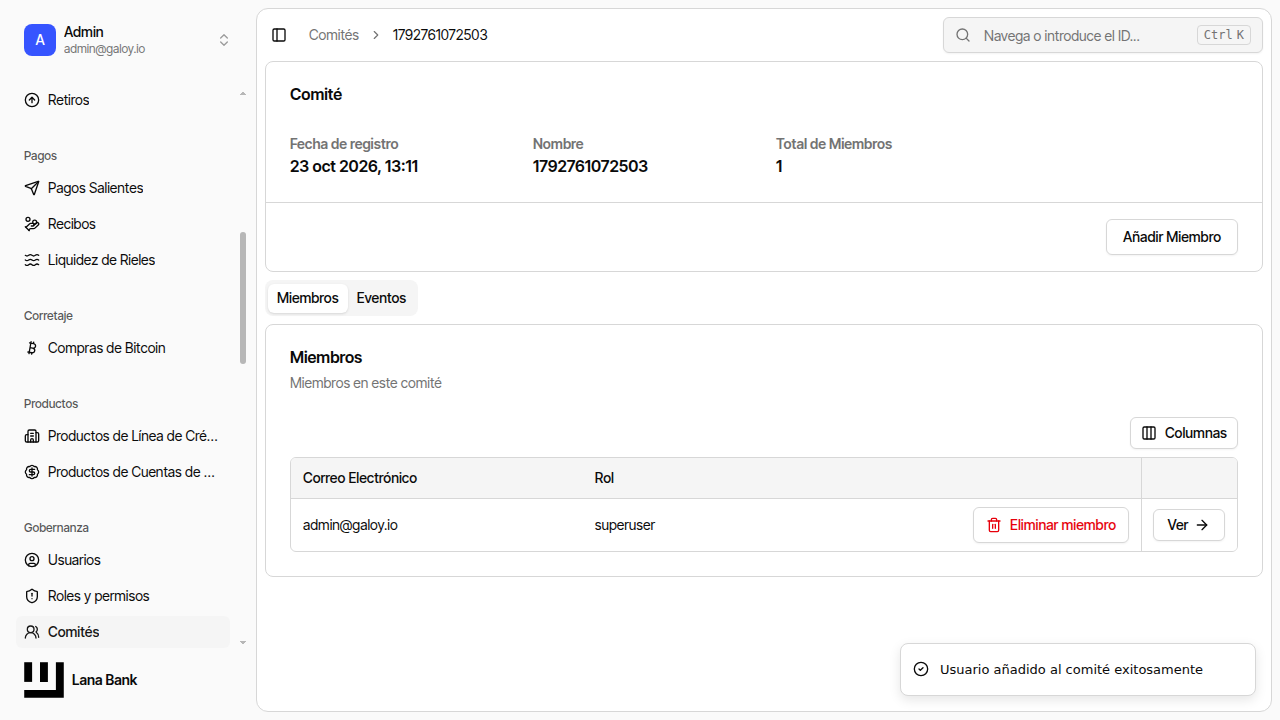Screen dimensions: 1280x720
Task: Click Eliminar miembro for admin@galoy.io
Action: click(1051, 525)
